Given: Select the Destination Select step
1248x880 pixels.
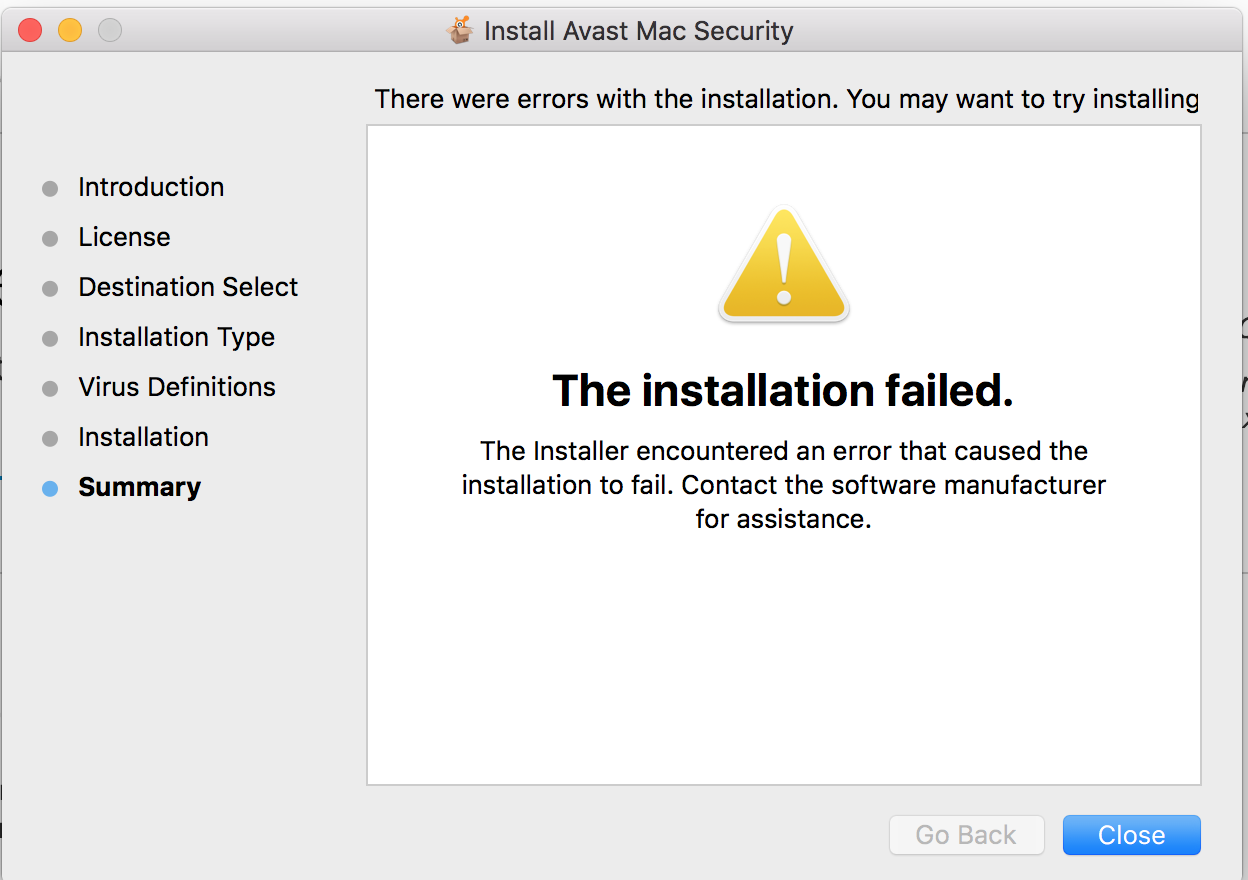Looking at the screenshot, I should [188, 287].
